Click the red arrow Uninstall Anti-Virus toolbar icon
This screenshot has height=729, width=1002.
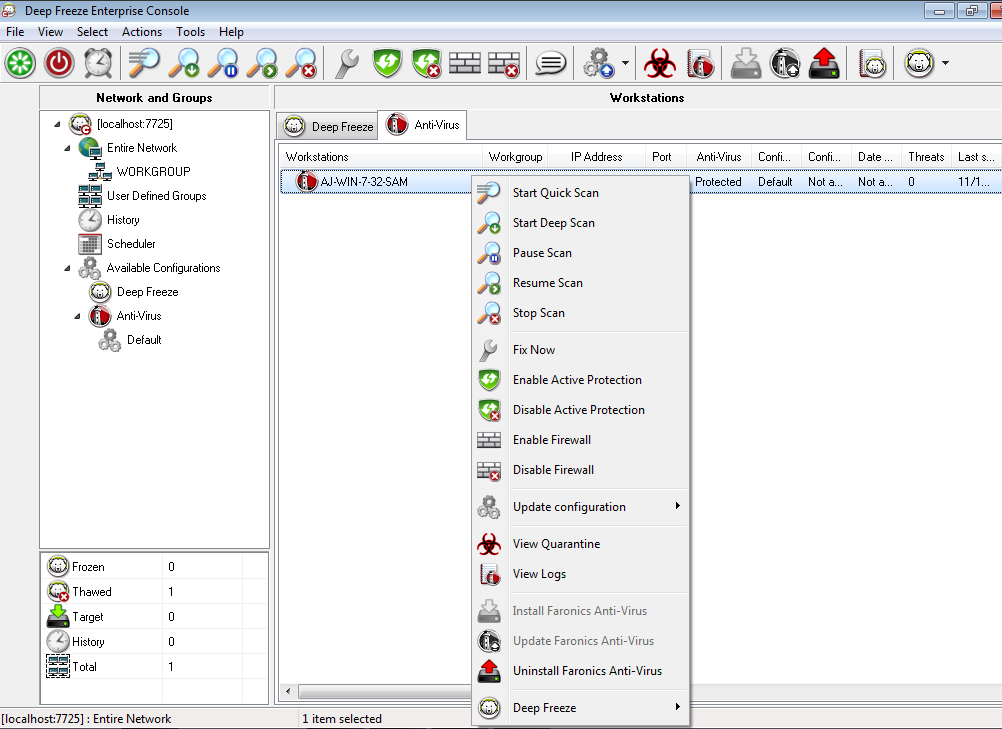824,63
